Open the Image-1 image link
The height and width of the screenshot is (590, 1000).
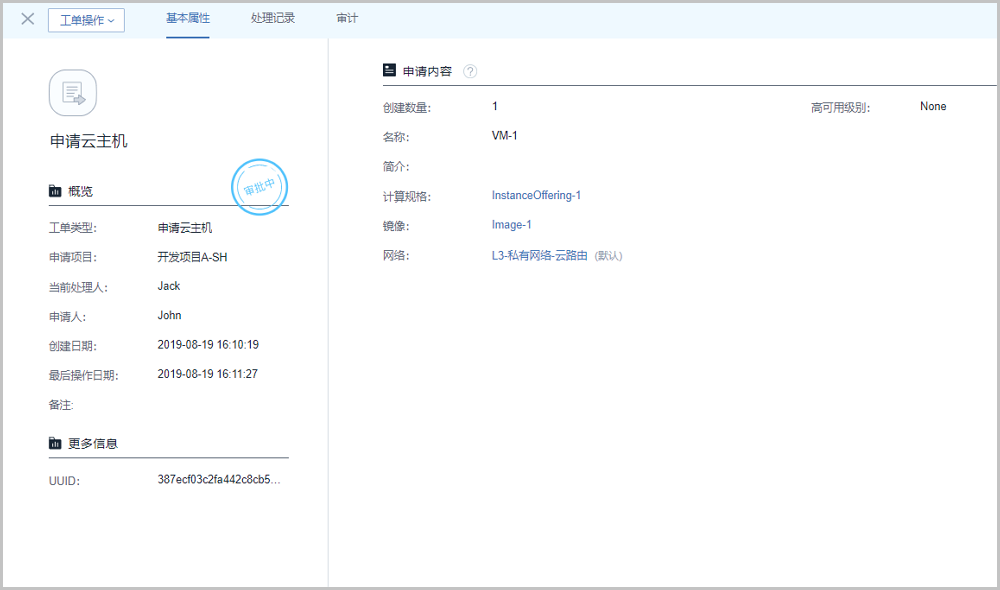[x=511, y=225]
